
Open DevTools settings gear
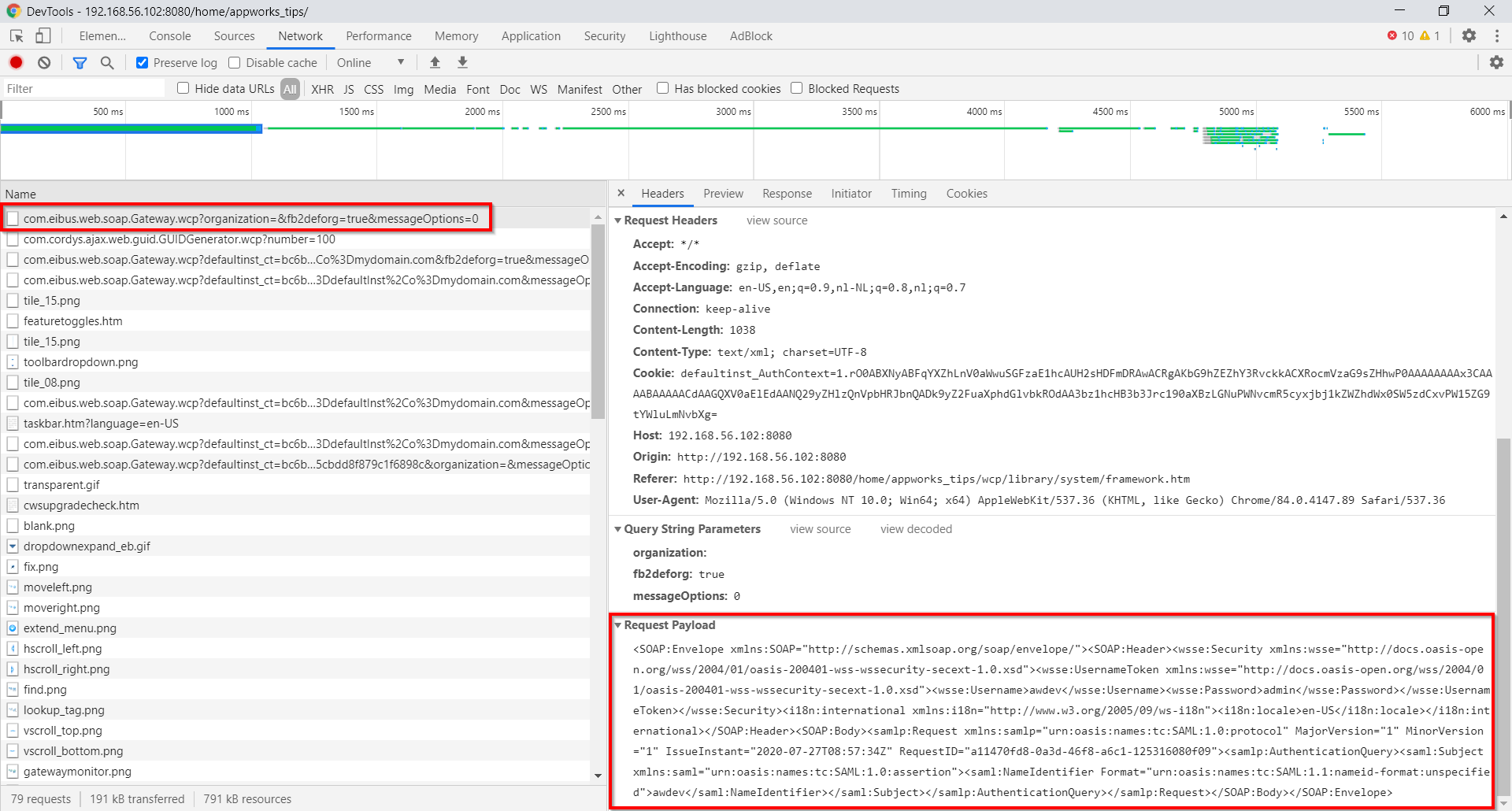[x=1469, y=35]
